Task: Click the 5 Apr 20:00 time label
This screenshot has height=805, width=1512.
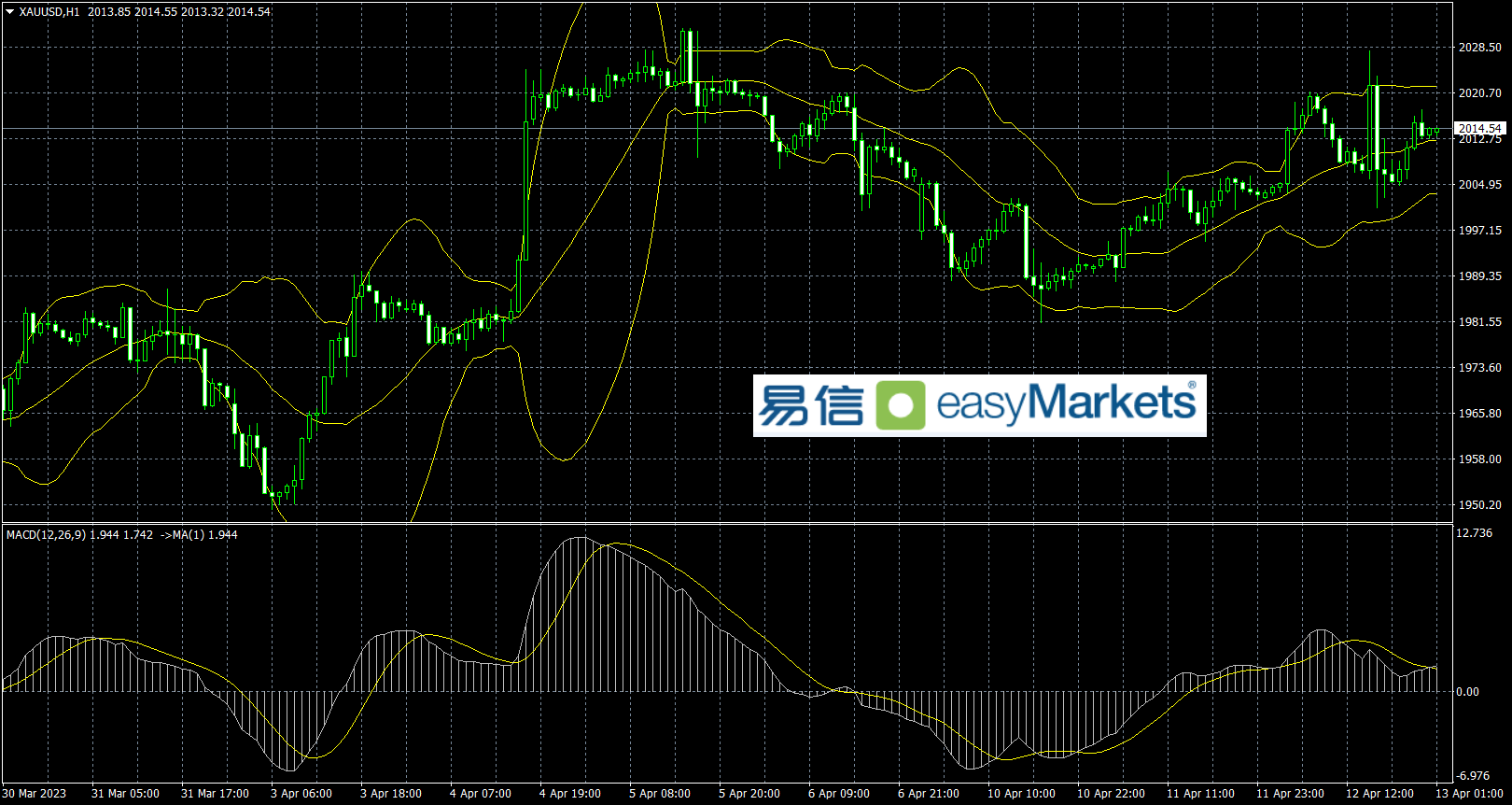Action: click(749, 794)
